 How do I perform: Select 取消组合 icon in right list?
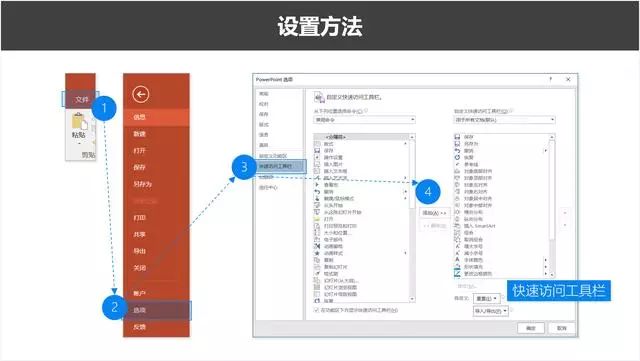[457, 240]
